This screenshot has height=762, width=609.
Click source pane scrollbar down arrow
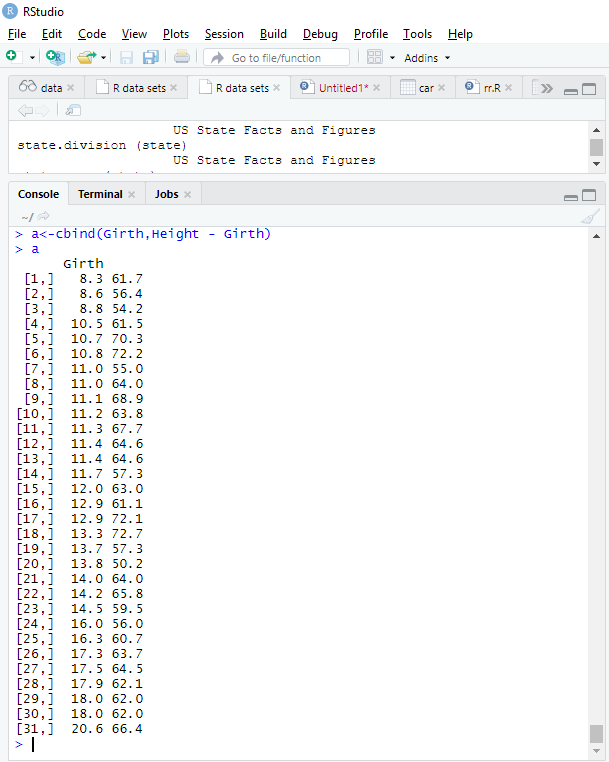pos(596,164)
